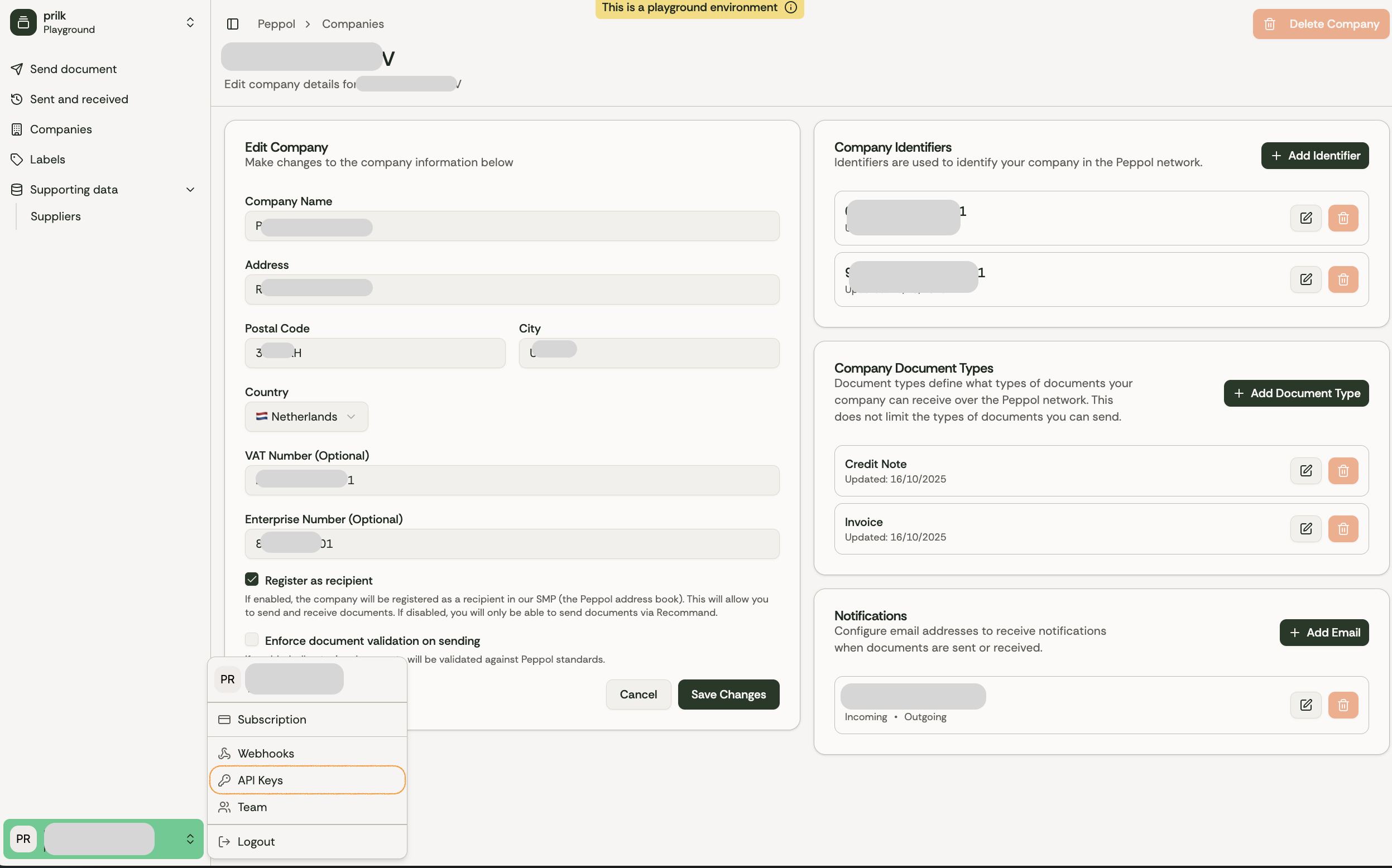
Task: Click the Add Identifier button
Action: tap(1314, 156)
